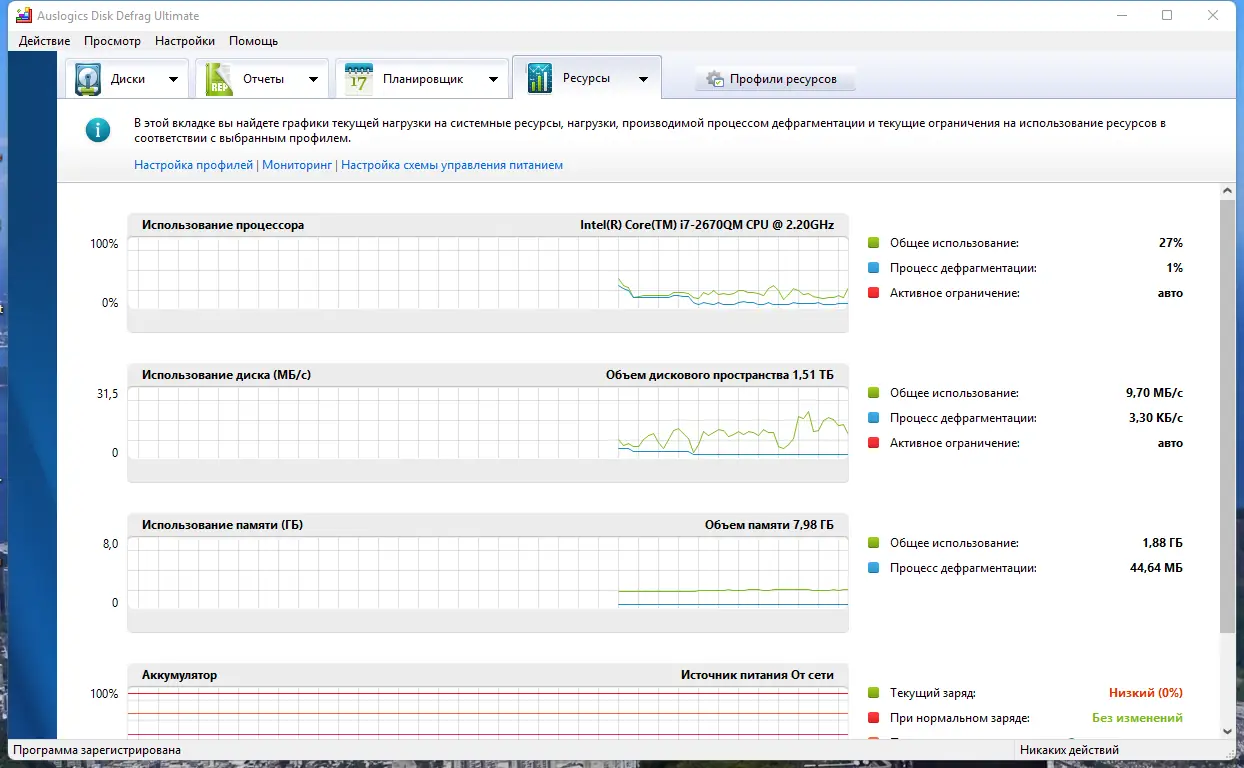The image size is (1244, 768).
Task: Click the Аккумулятор section header
Action: click(179, 675)
